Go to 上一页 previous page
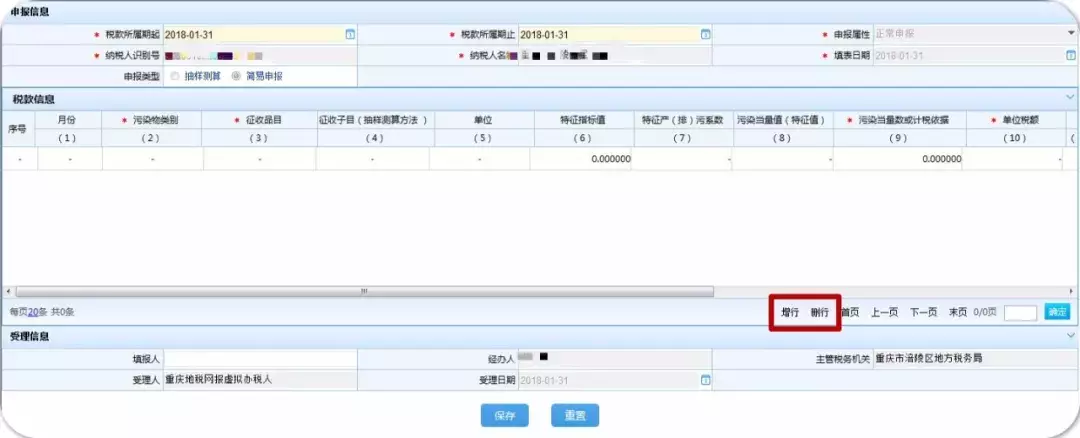This screenshot has height=438, width=1080. click(884, 312)
